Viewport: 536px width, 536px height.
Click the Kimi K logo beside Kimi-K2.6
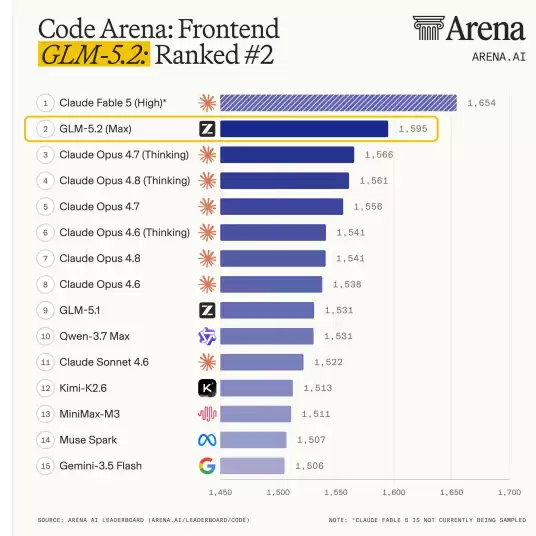pos(207,388)
